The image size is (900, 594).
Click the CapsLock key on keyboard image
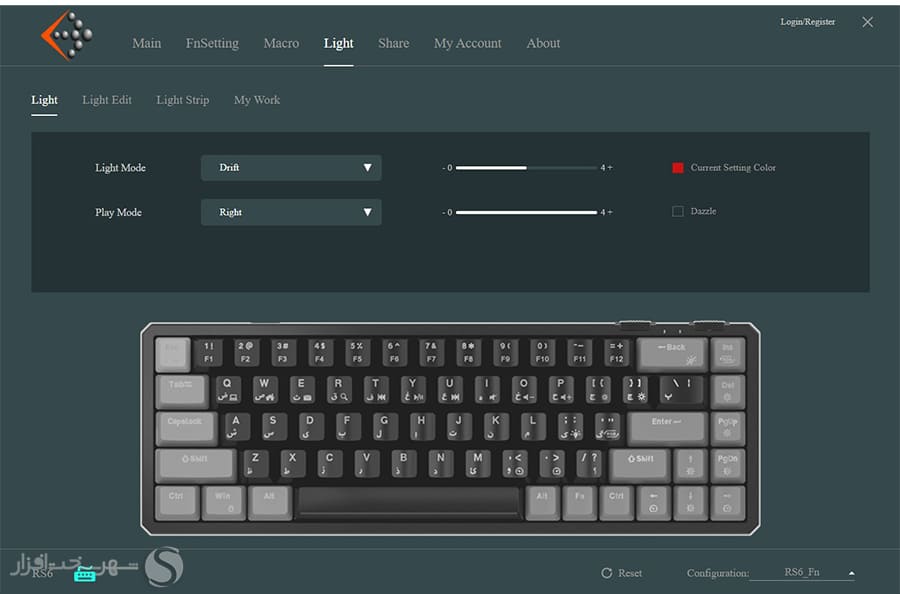[185, 427]
